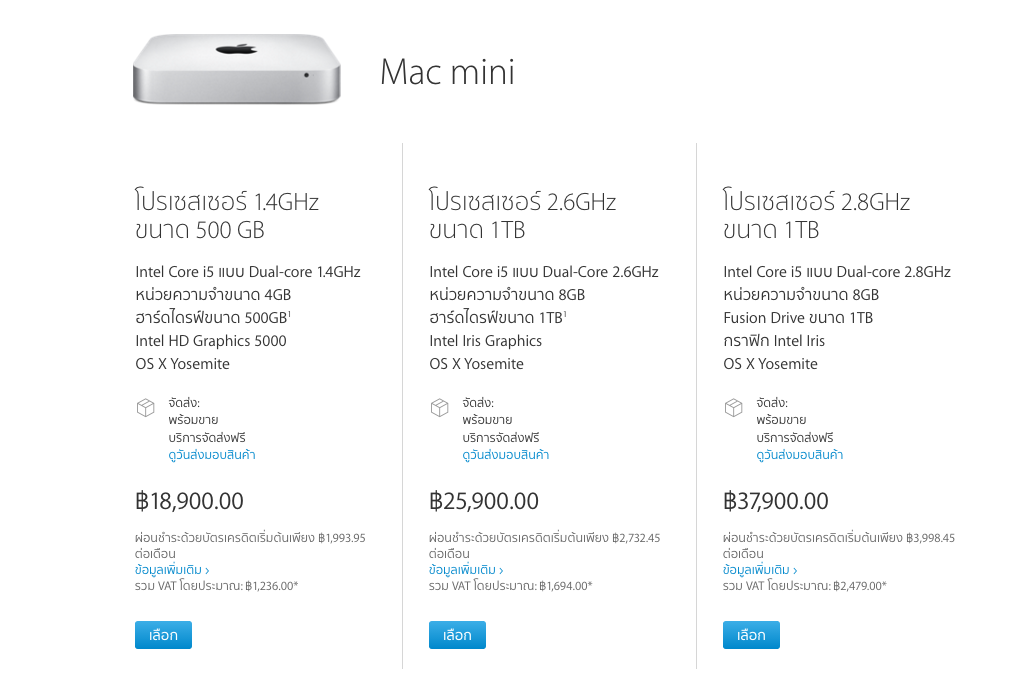
Task: Click the shipping box icon for 2.6GHz model
Action: click(x=440, y=408)
